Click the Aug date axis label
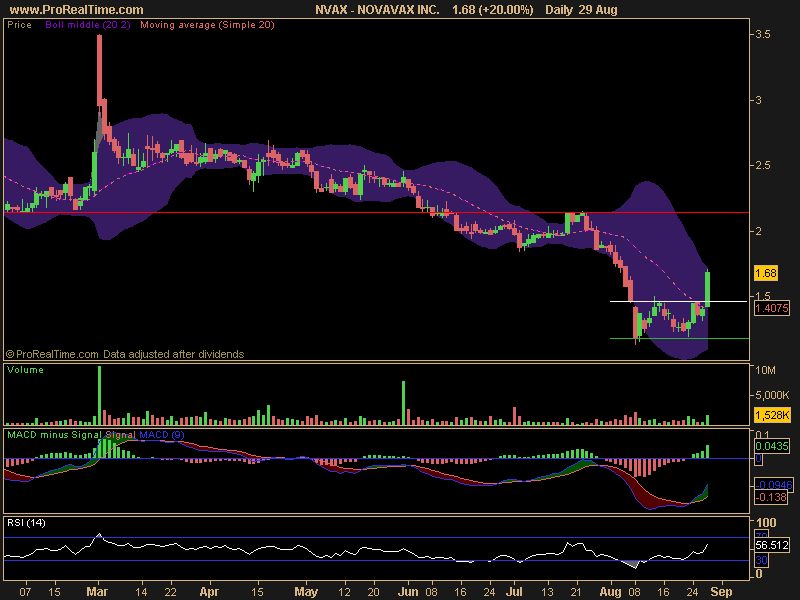Screen dimensions: 800x600 coord(611,591)
